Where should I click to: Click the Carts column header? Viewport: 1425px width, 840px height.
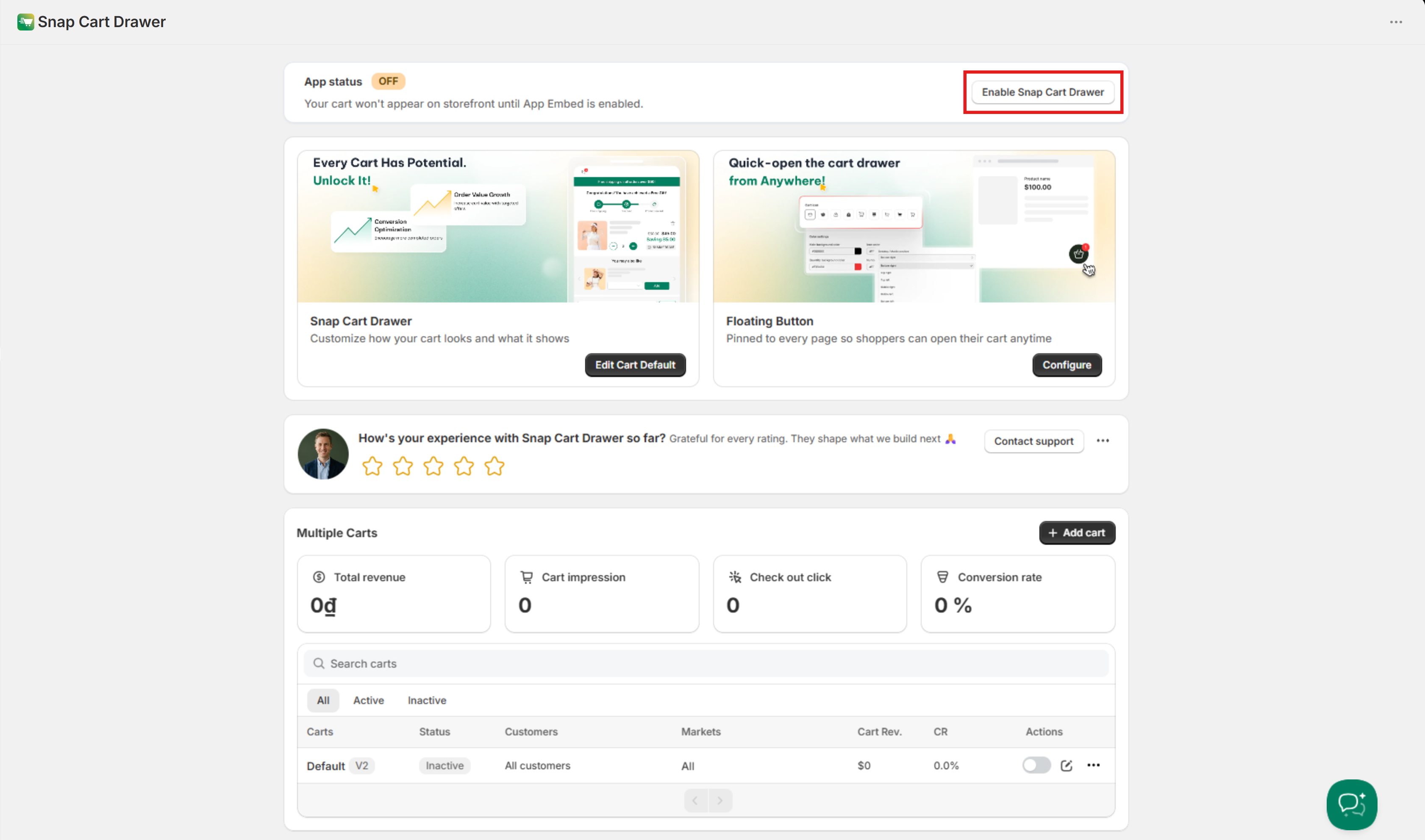320,731
